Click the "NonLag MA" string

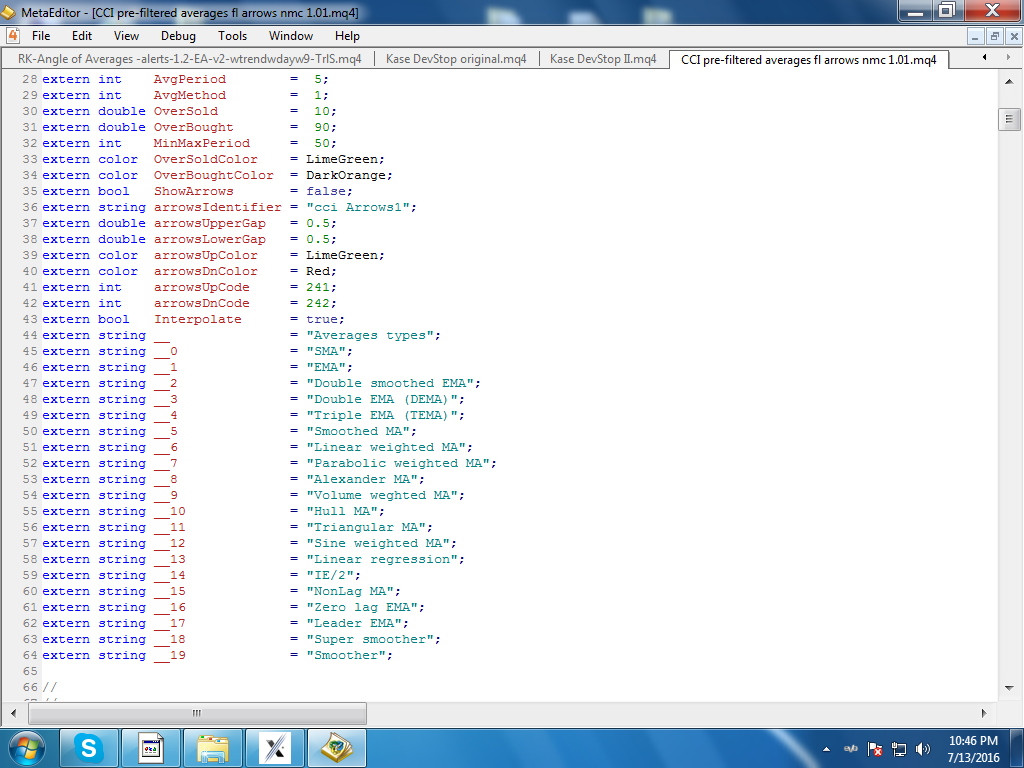coord(350,591)
